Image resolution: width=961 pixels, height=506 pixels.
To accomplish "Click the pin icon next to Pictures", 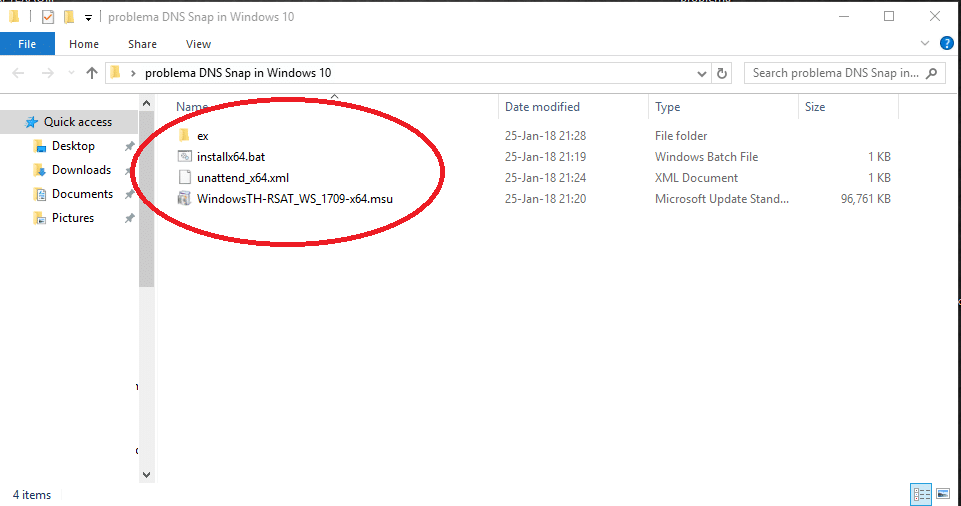I will pyautogui.click(x=129, y=218).
